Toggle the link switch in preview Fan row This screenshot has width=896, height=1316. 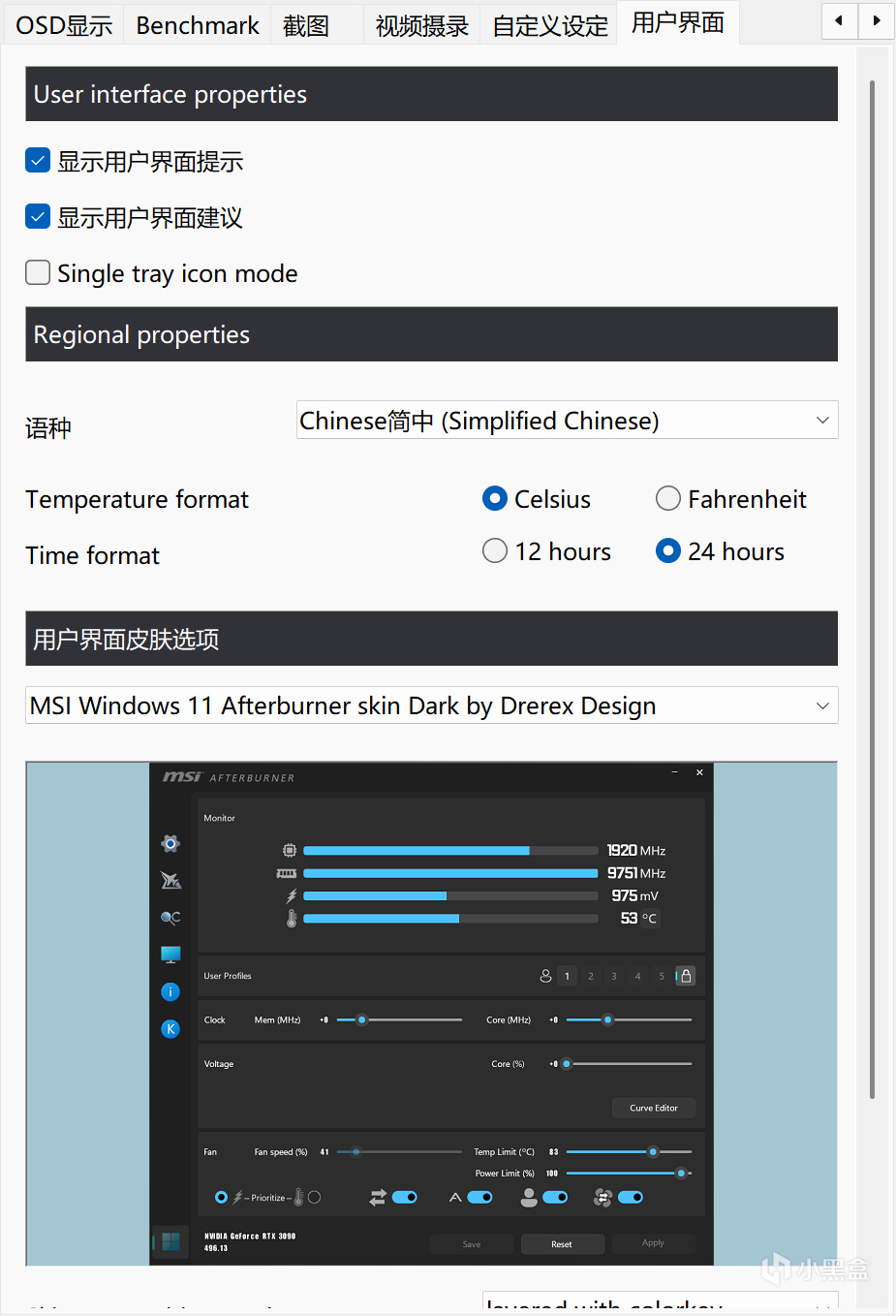[x=405, y=1198]
